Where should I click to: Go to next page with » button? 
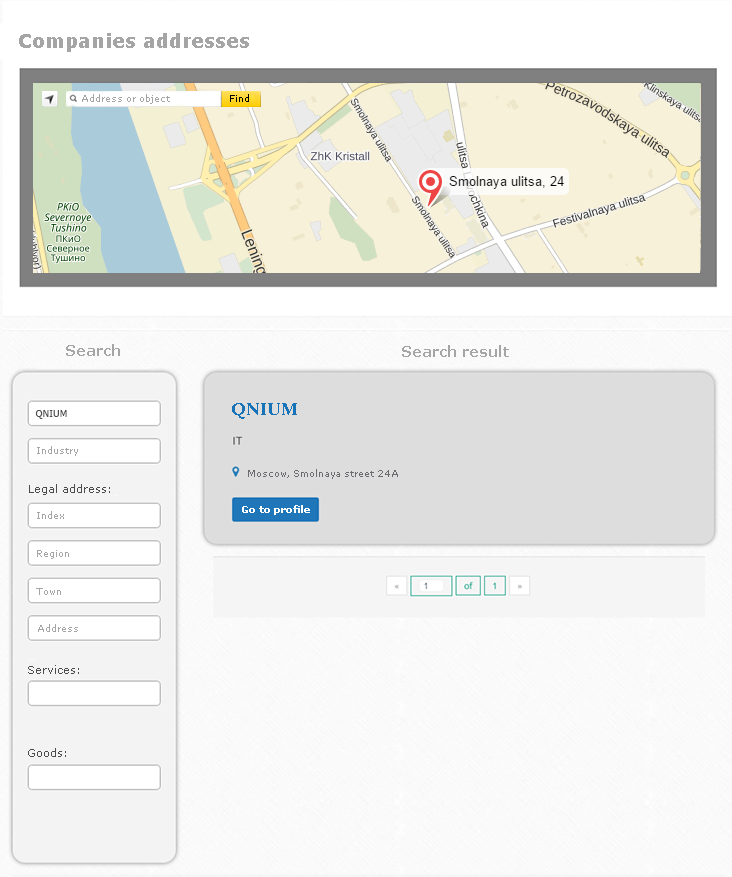(520, 586)
